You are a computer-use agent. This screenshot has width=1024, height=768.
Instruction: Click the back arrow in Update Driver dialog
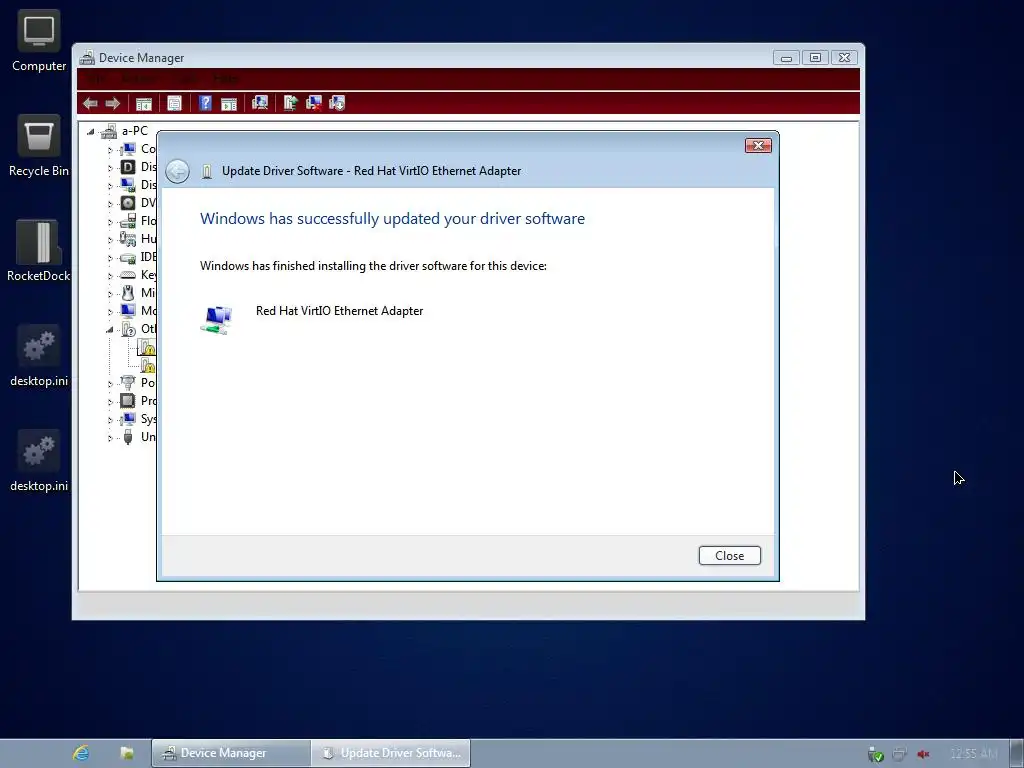pyautogui.click(x=177, y=171)
